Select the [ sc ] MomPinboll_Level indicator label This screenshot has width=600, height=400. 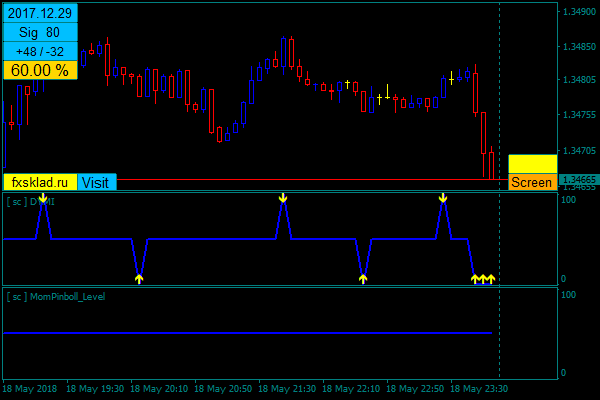pyautogui.click(x=56, y=297)
